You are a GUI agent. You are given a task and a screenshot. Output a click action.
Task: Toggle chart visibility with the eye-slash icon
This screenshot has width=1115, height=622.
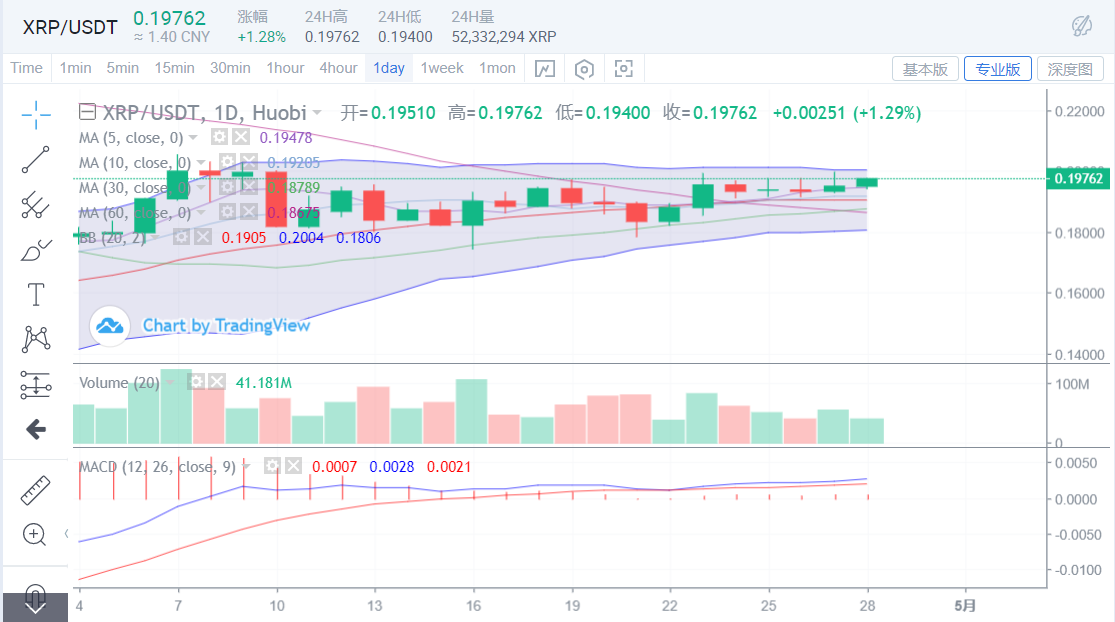1084,24
